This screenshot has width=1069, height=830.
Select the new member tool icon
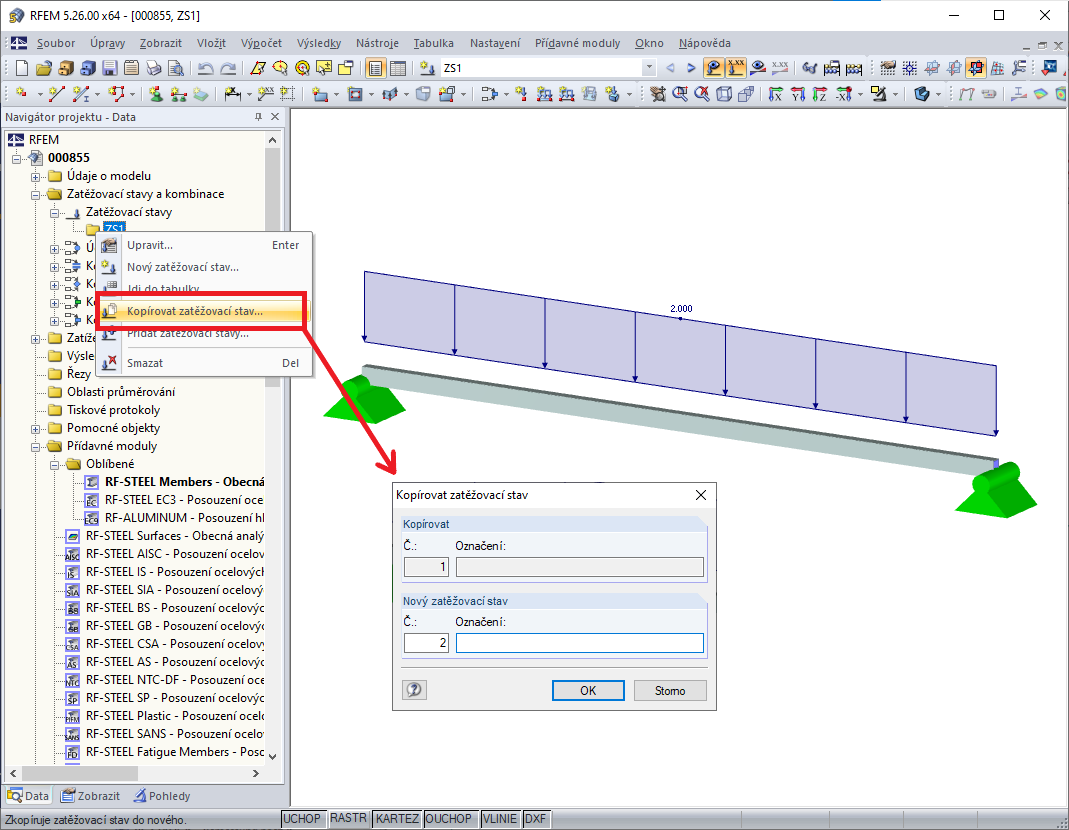pyautogui.click(x=81, y=94)
